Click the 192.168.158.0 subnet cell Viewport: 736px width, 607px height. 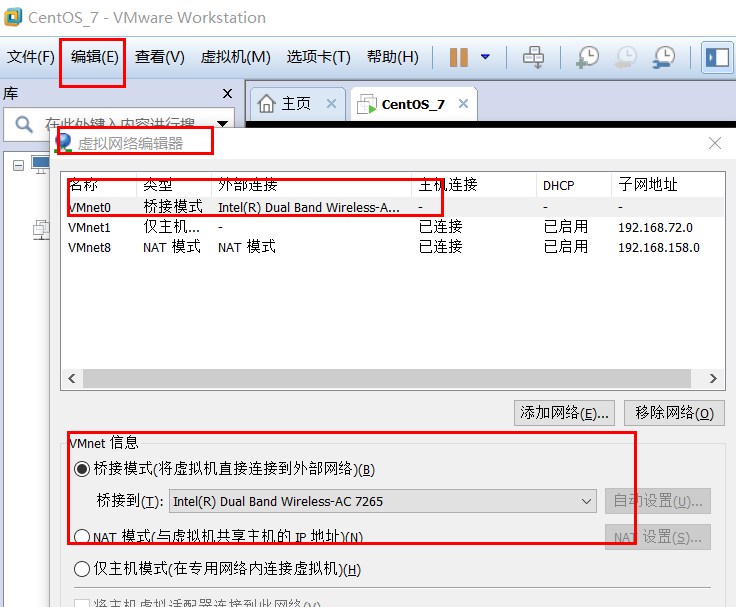tap(659, 247)
